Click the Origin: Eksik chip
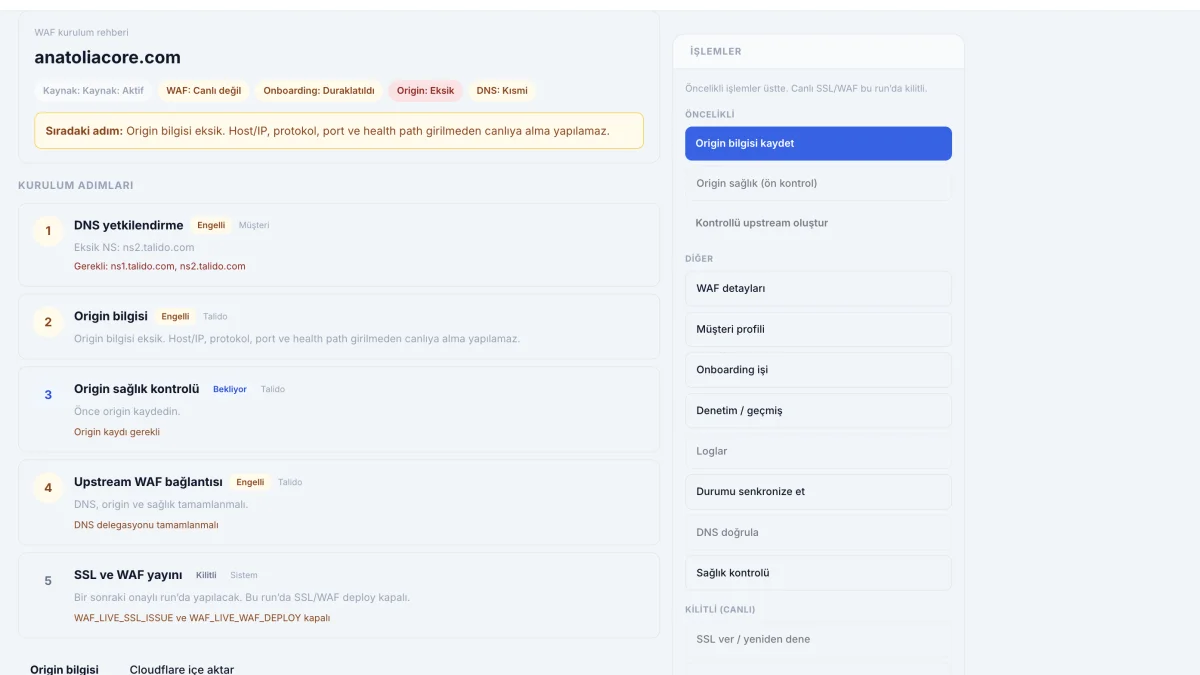 point(425,90)
